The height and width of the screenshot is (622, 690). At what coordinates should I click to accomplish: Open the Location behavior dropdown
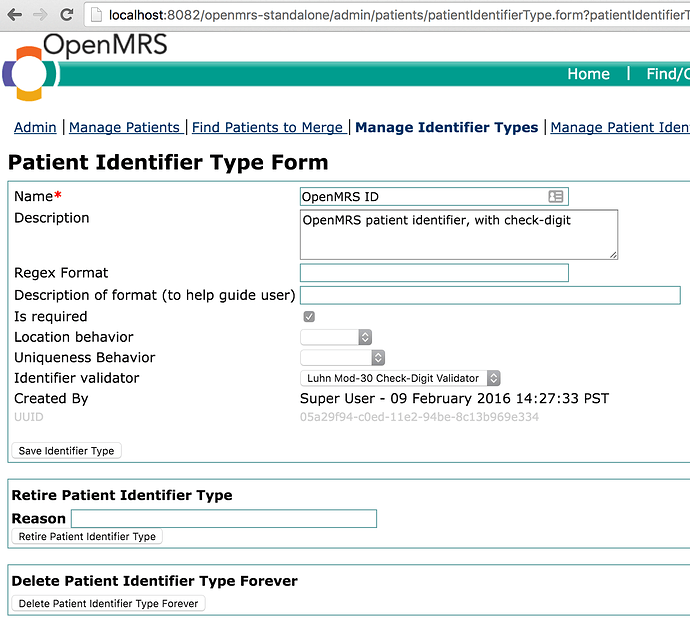pyautogui.click(x=336, y=337)
